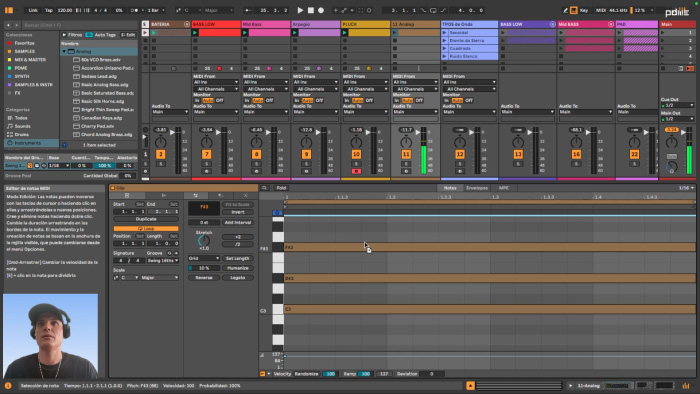Screen dimensions: 700x394
Task: Toggle track activator 22 on PAD track
Action: click(x=634, y=154)
